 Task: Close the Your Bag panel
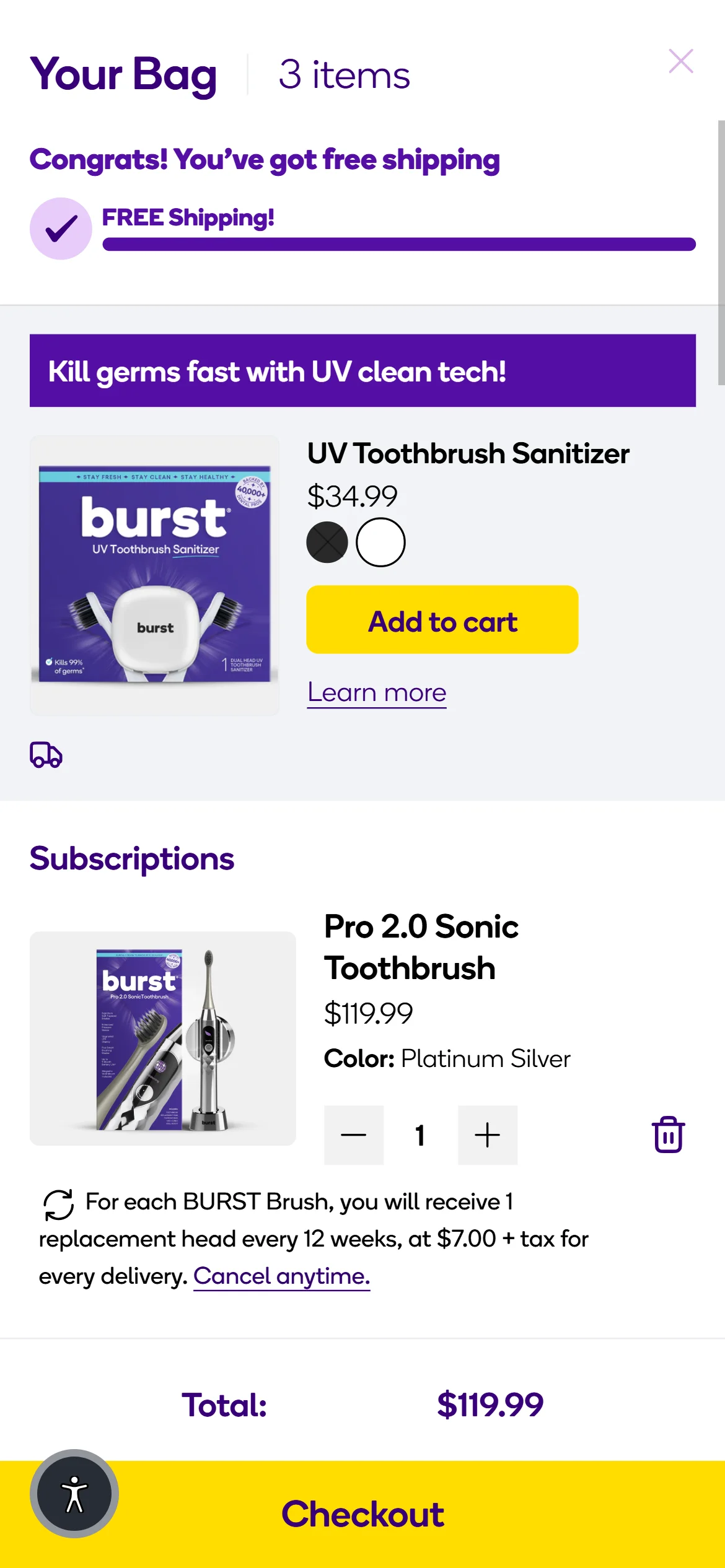pos(680,61)
